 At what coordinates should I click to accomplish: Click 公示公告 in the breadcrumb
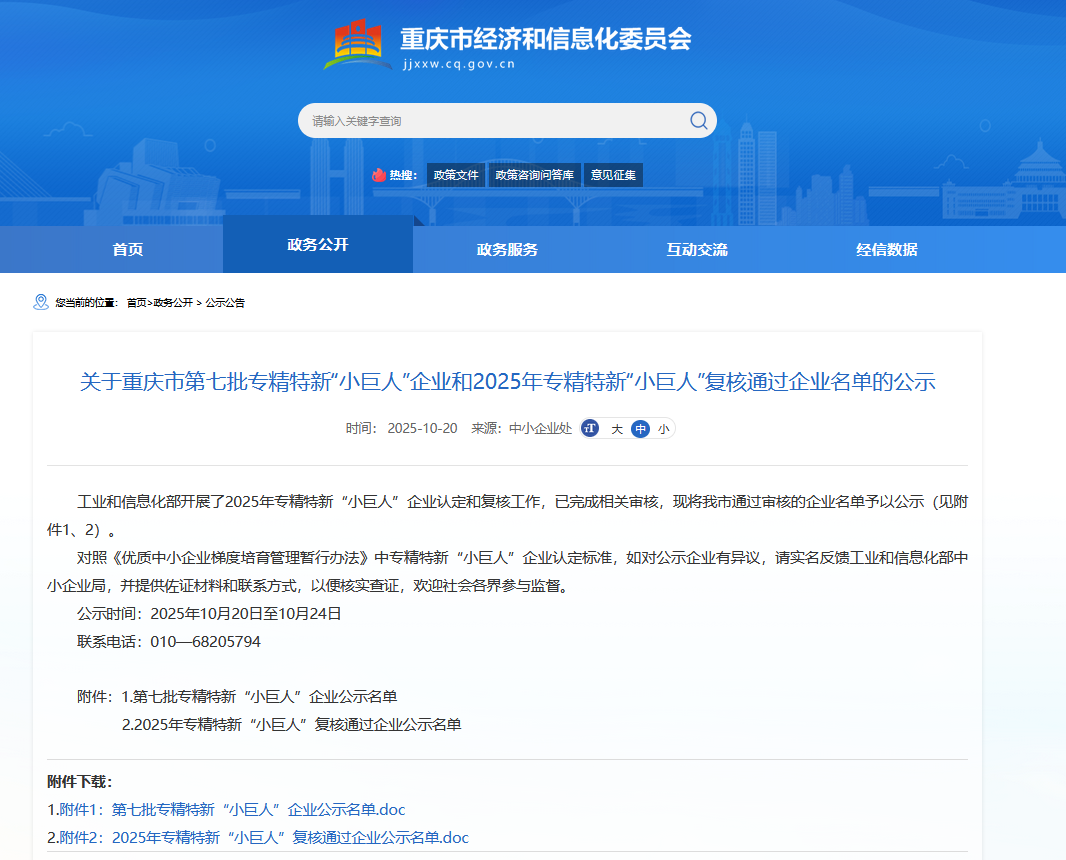(x=225, y=303)
